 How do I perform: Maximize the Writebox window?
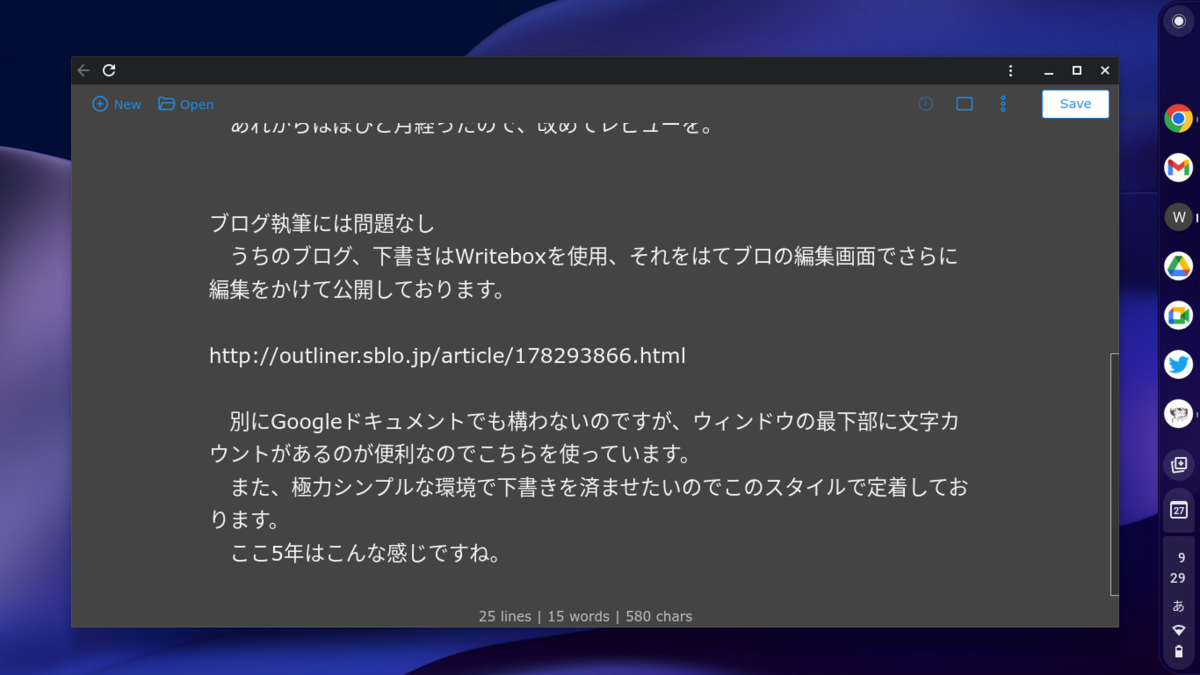[1077, 71]
